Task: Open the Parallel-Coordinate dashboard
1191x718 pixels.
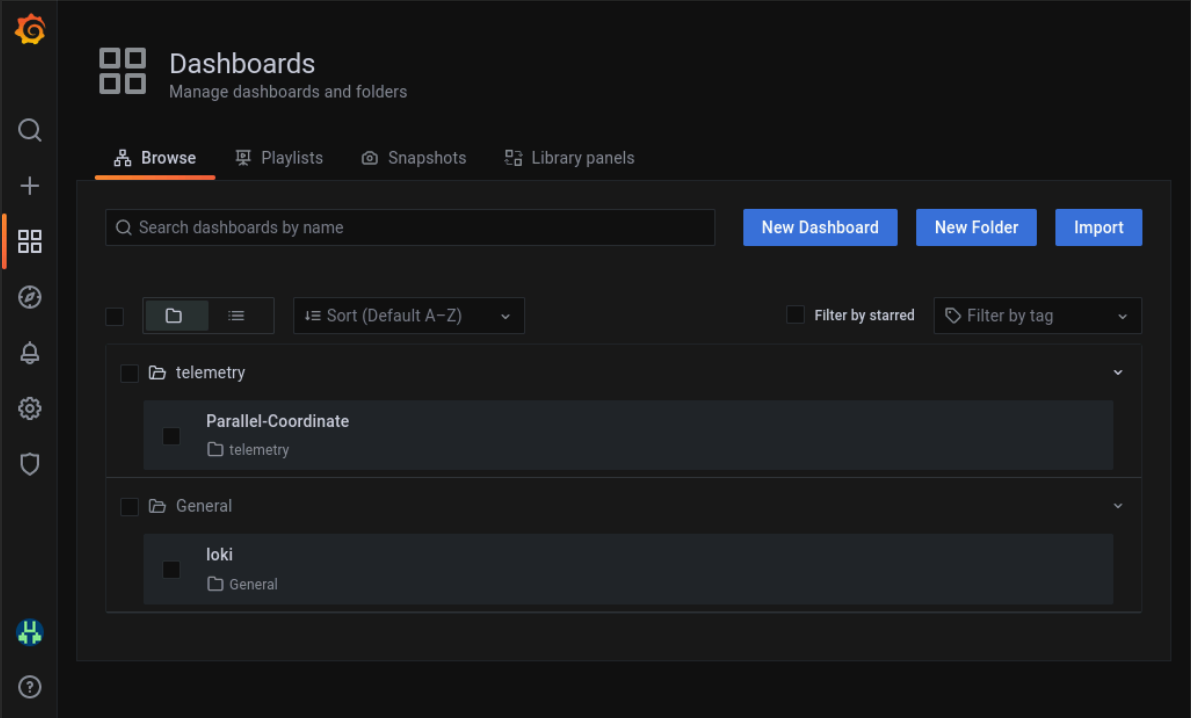Action: click(277, 421)
